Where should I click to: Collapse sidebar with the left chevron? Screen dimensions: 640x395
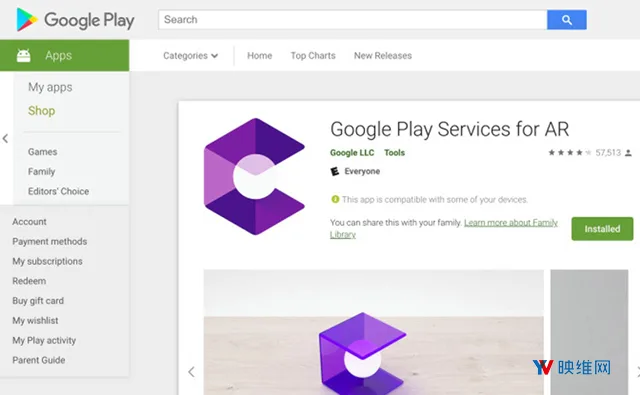pos(5,138)
